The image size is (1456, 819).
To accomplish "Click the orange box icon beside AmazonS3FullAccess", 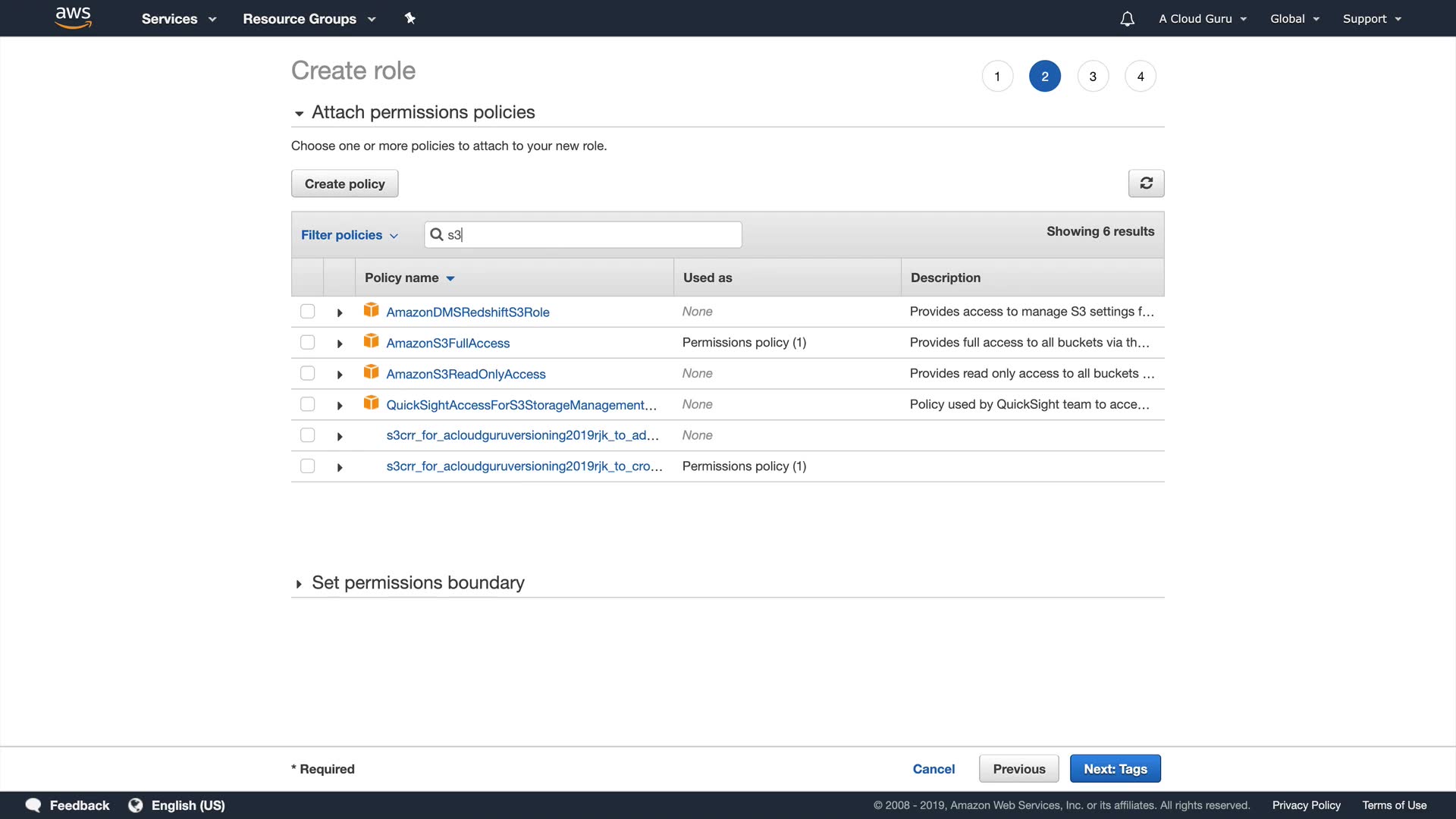I will coord(371,342).
